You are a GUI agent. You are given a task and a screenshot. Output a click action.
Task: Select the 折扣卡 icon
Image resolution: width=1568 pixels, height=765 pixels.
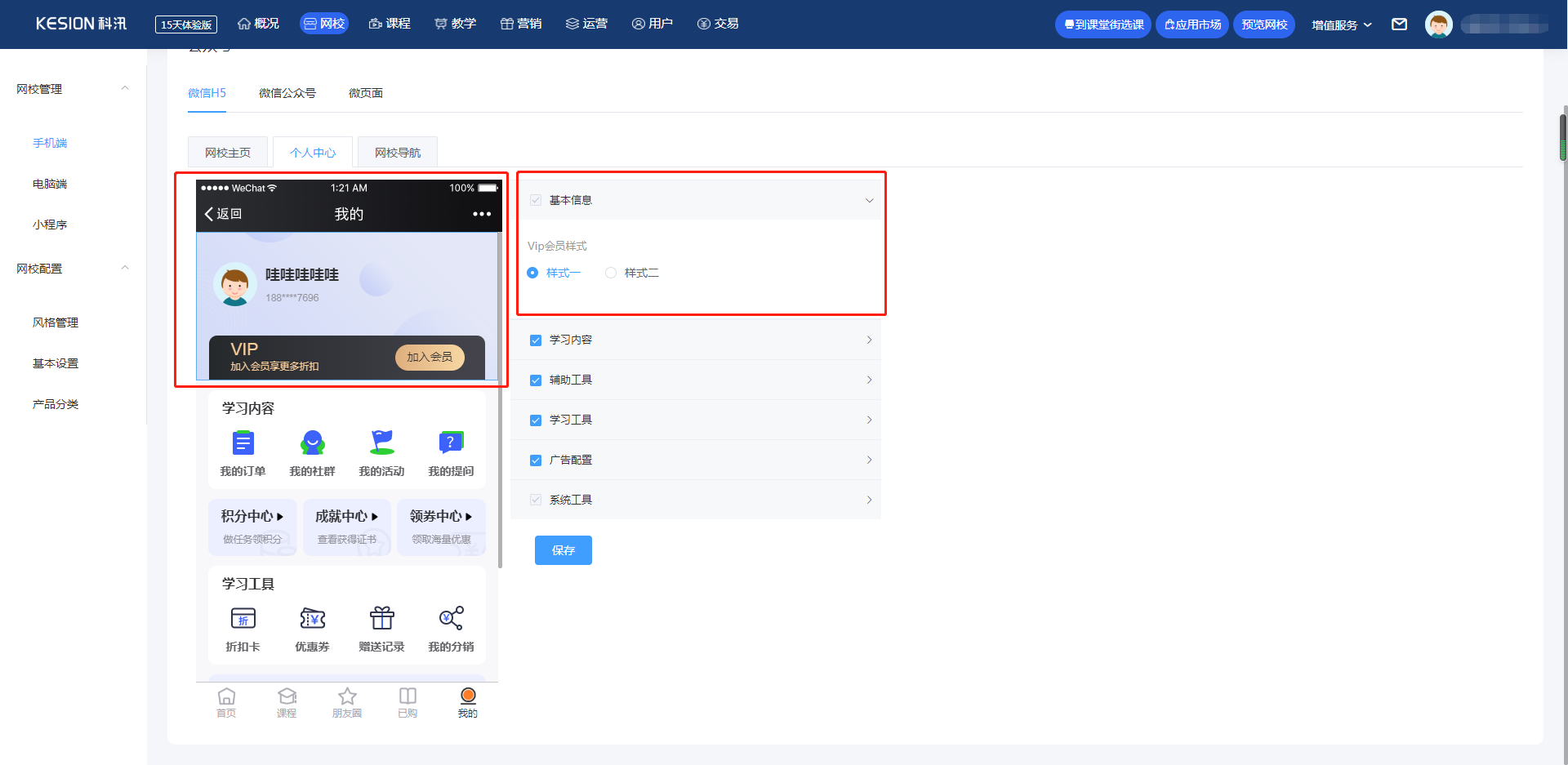pos(243,618)
